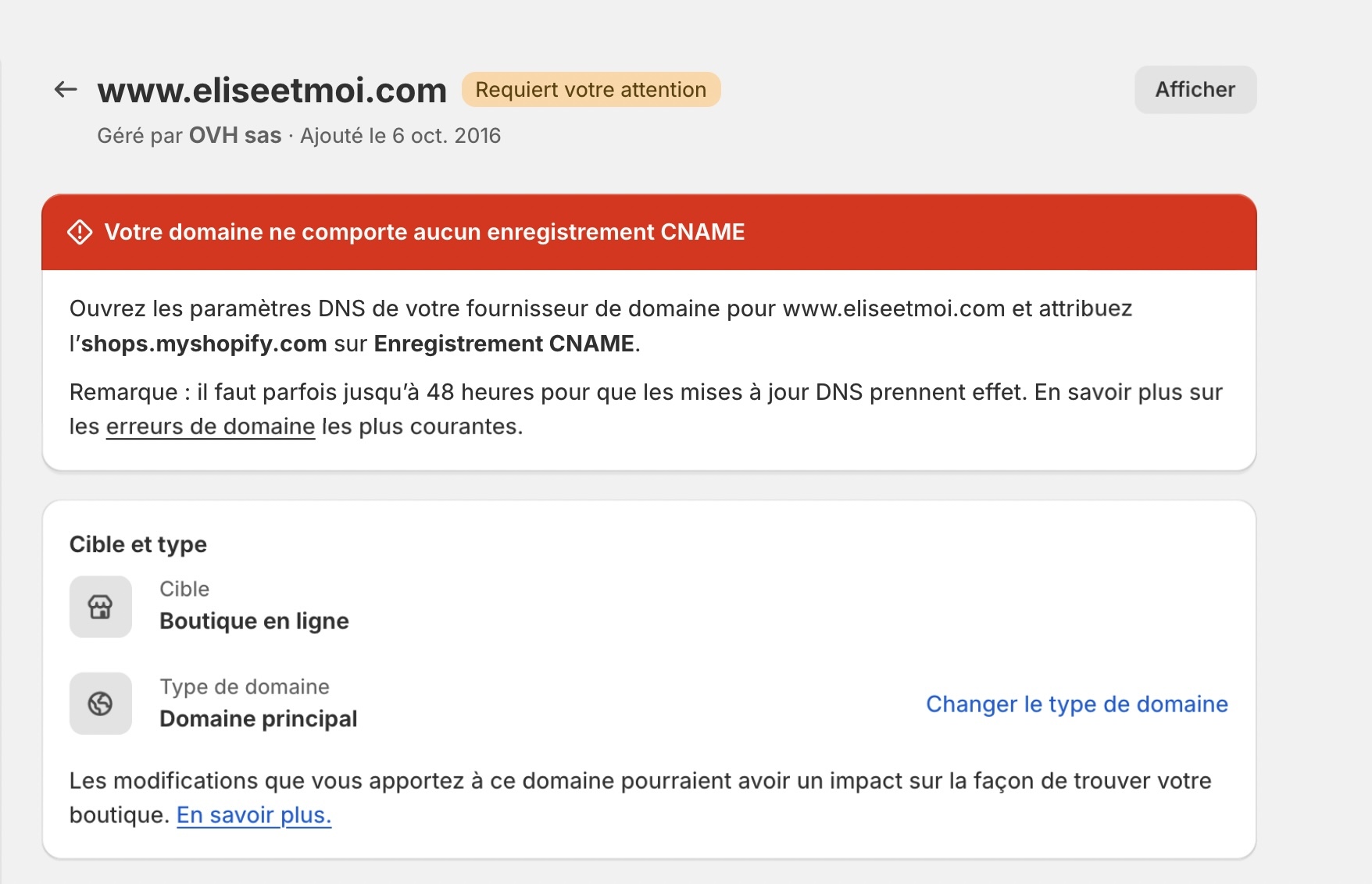Click the red CNAME error banner title
Screen dimensions: 1372x884
(x=424, y=232)
